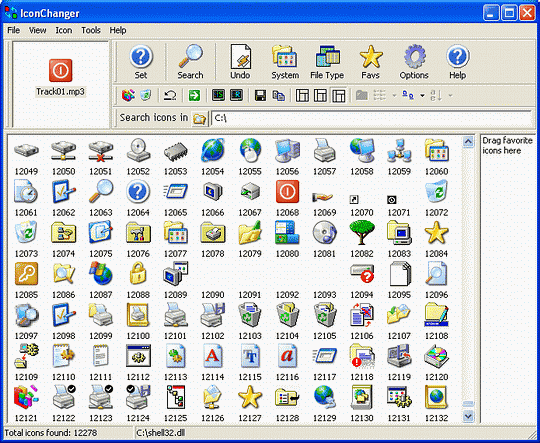This screenshot has width=540, height=443.
Task: Click the Search icons in path field
Action: pyautogui.click(x=371, y=119)
